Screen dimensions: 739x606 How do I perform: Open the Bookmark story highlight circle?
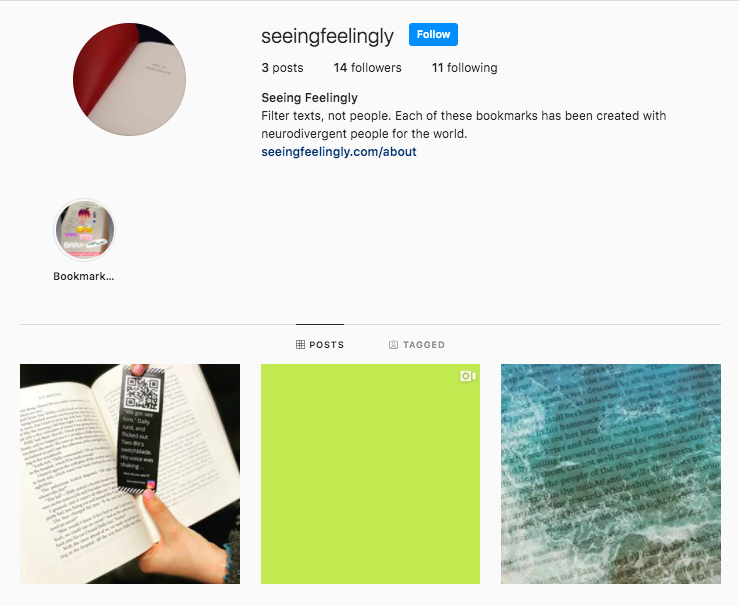(x=84, y=230)
